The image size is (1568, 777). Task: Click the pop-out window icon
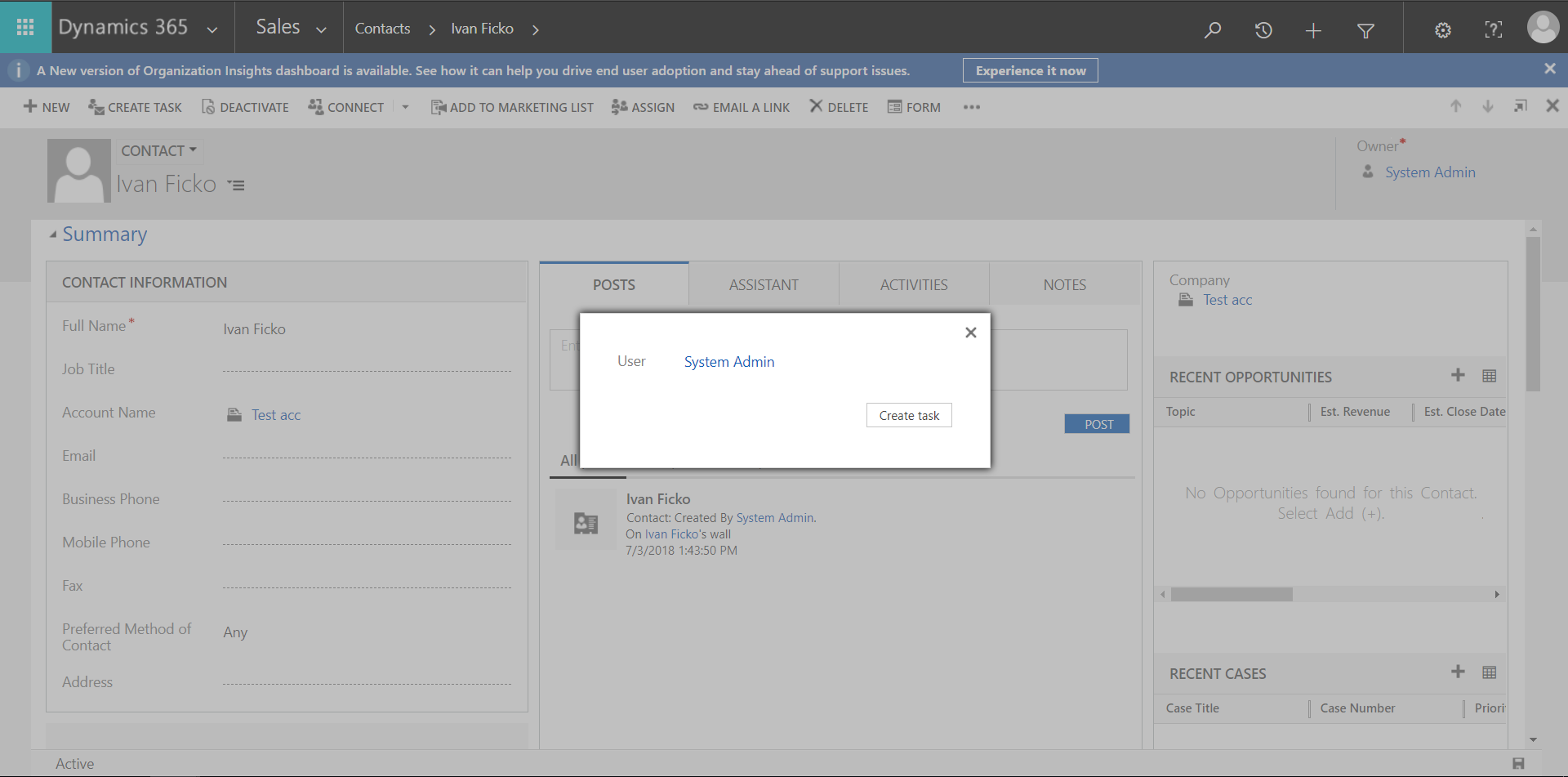coord(1520,106)
